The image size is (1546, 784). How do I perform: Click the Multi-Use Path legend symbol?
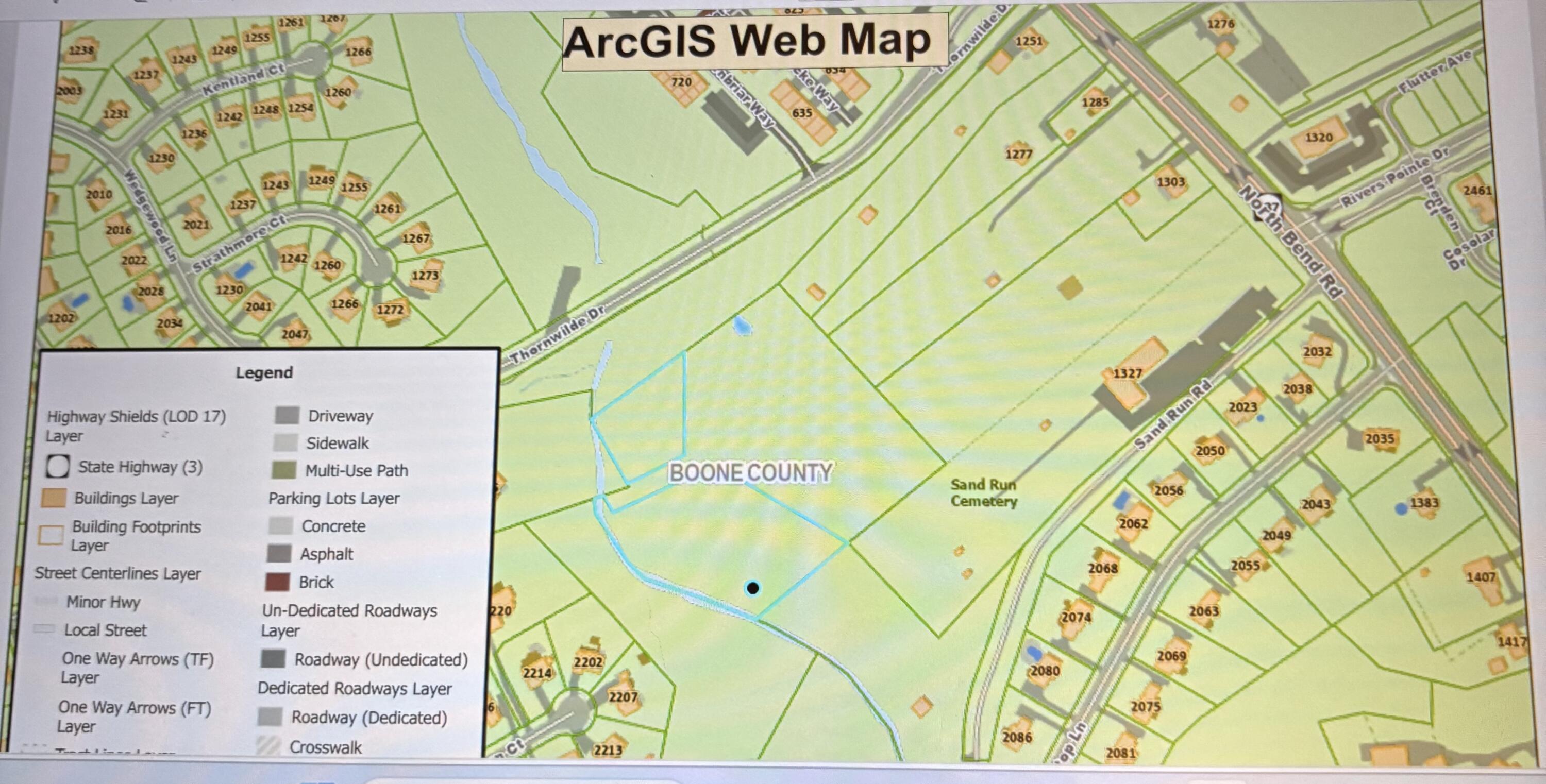click(x=284, y=470)
